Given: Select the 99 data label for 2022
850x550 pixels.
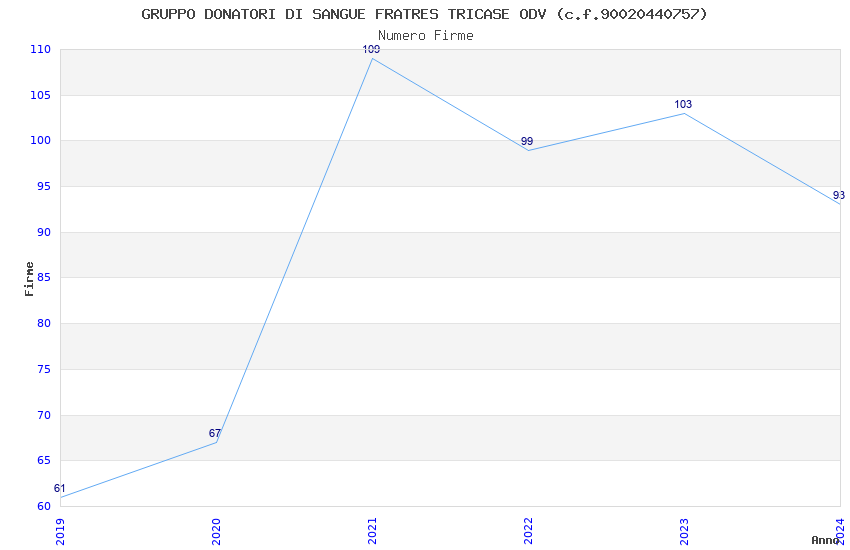Looking at the screenshot, I should point(527,141).
